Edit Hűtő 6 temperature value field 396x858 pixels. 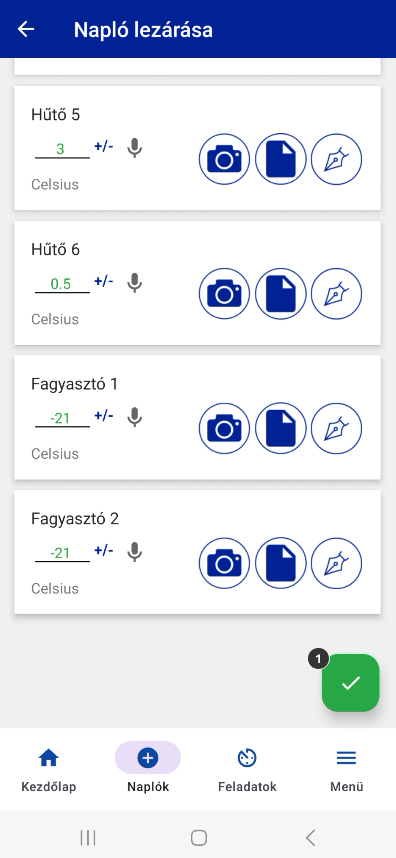click(x=62, y=285)
